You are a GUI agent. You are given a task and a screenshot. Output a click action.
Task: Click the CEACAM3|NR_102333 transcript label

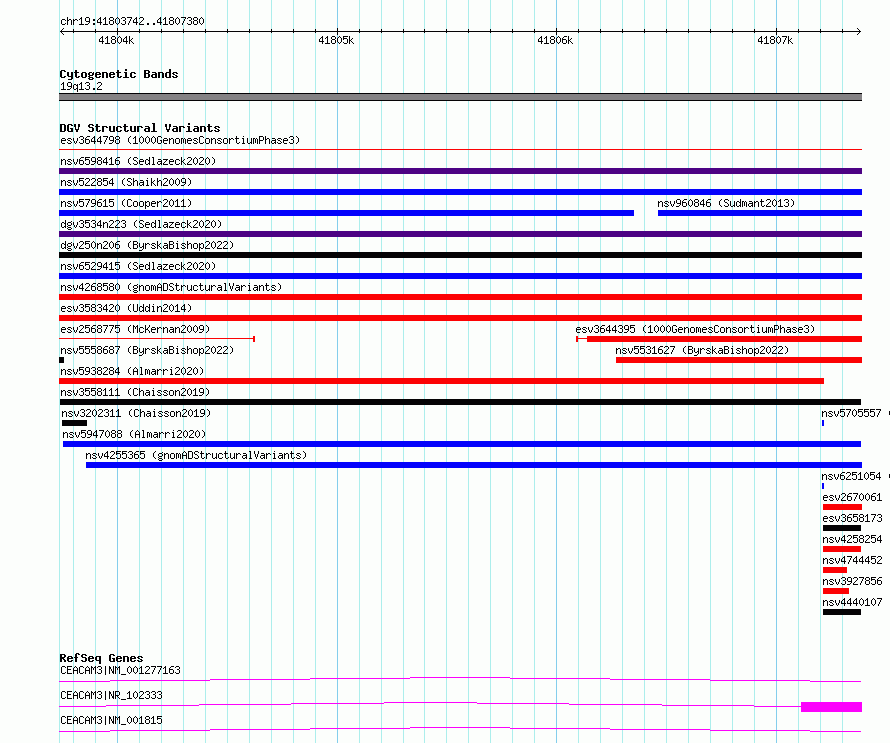(x=111, y=695)
